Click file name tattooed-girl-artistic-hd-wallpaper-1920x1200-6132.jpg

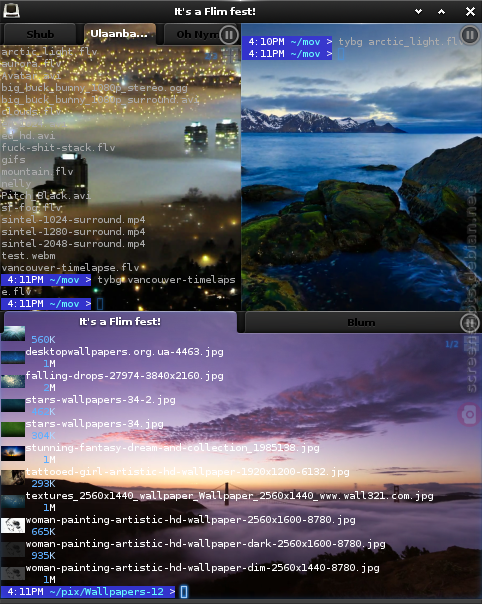tap(188, 472)
